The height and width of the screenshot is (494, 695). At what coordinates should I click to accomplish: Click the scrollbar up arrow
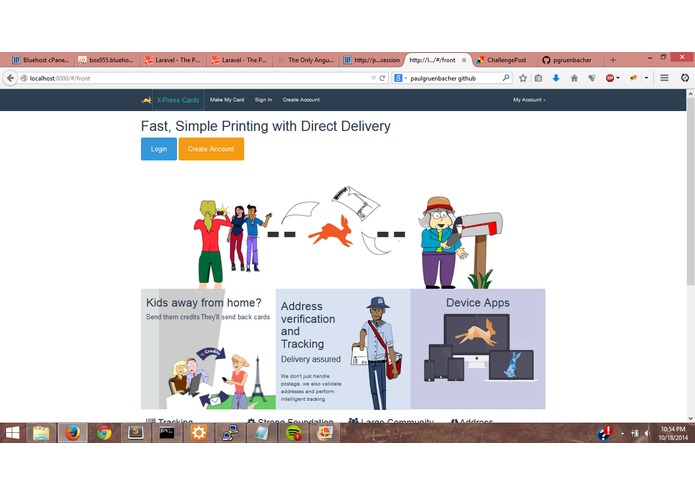[690, 93]
